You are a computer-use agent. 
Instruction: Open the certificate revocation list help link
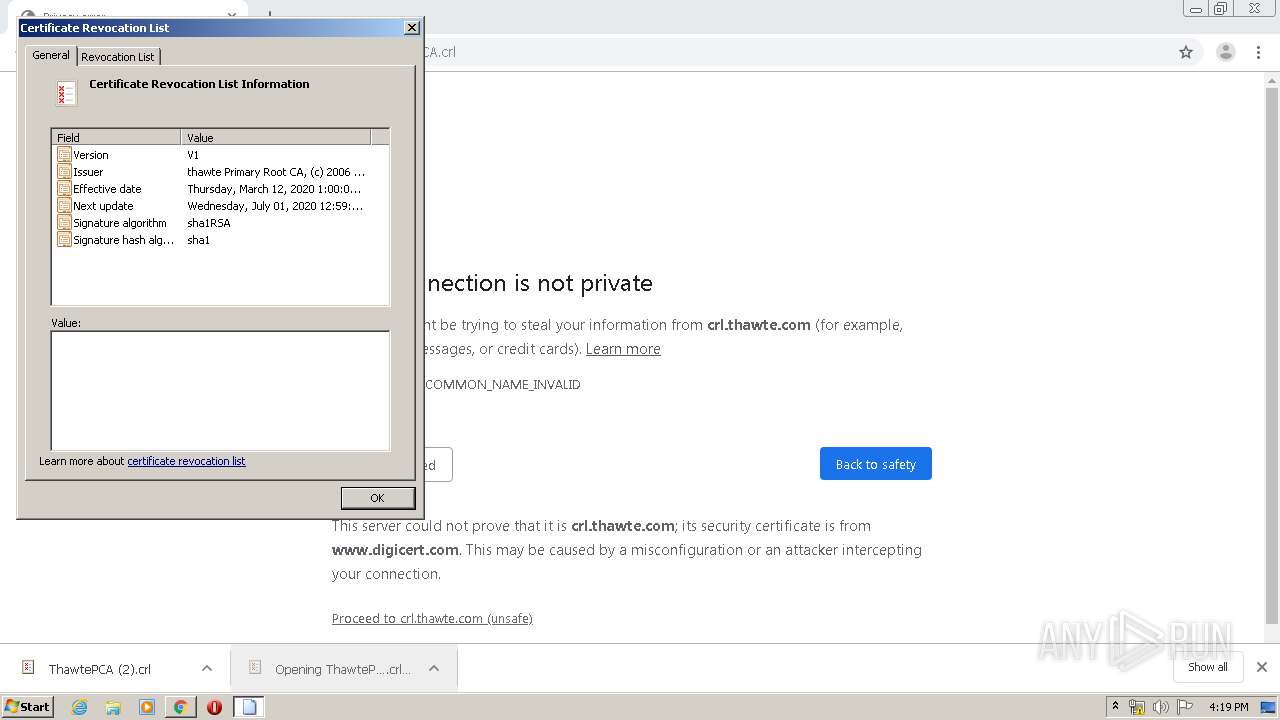click(186, 461)
